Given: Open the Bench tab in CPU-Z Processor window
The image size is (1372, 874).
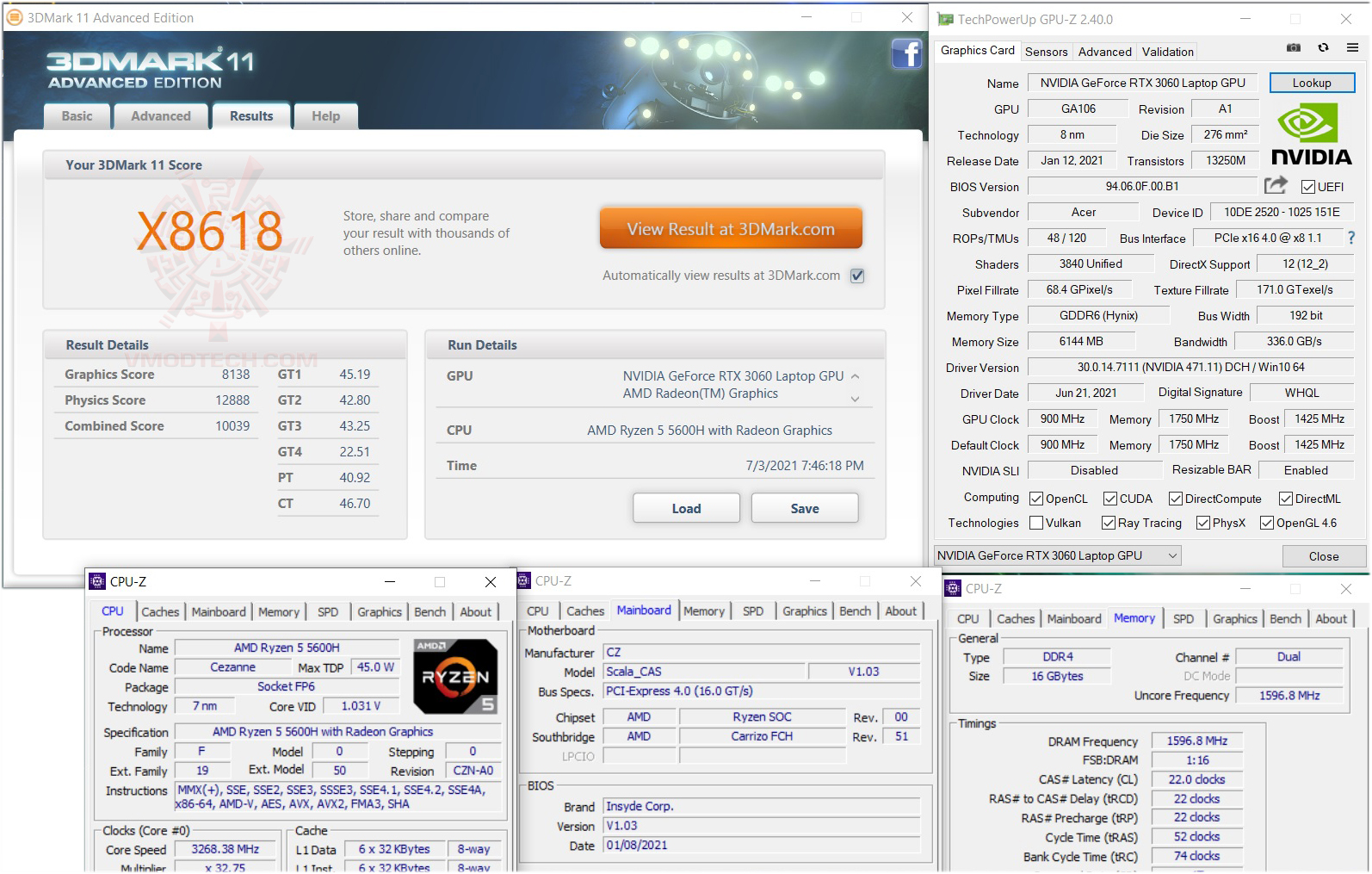Looking at the screenshot, I should 430,611.
